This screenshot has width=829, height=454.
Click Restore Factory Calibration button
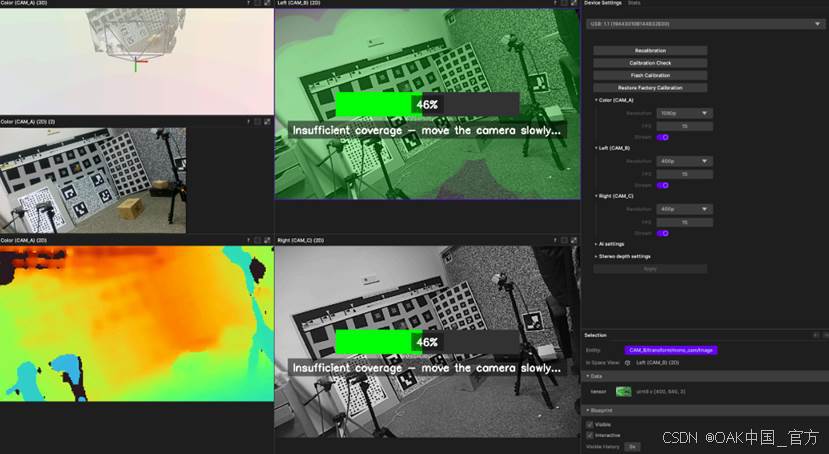pyautogui.click(x=650, y=88)
